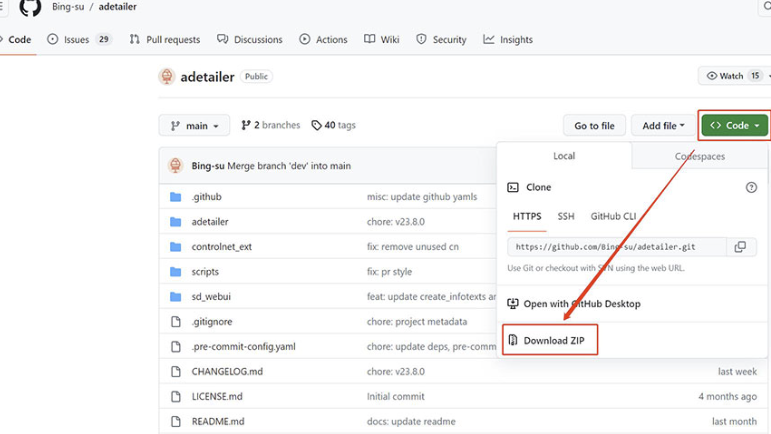
Task: Open commit 'fix: remove unused cn'
Action: coord(413,247)
